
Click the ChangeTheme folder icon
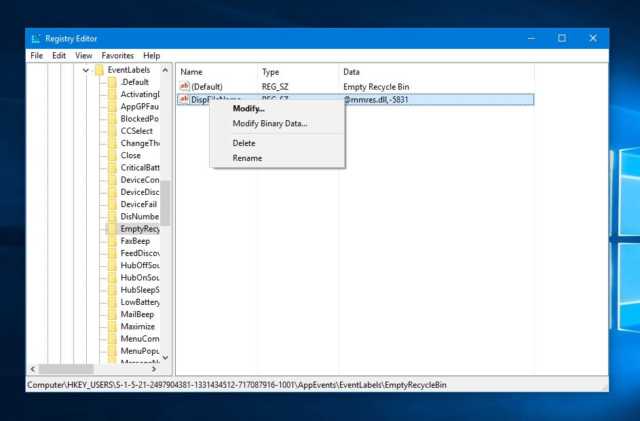pos(113,143)
